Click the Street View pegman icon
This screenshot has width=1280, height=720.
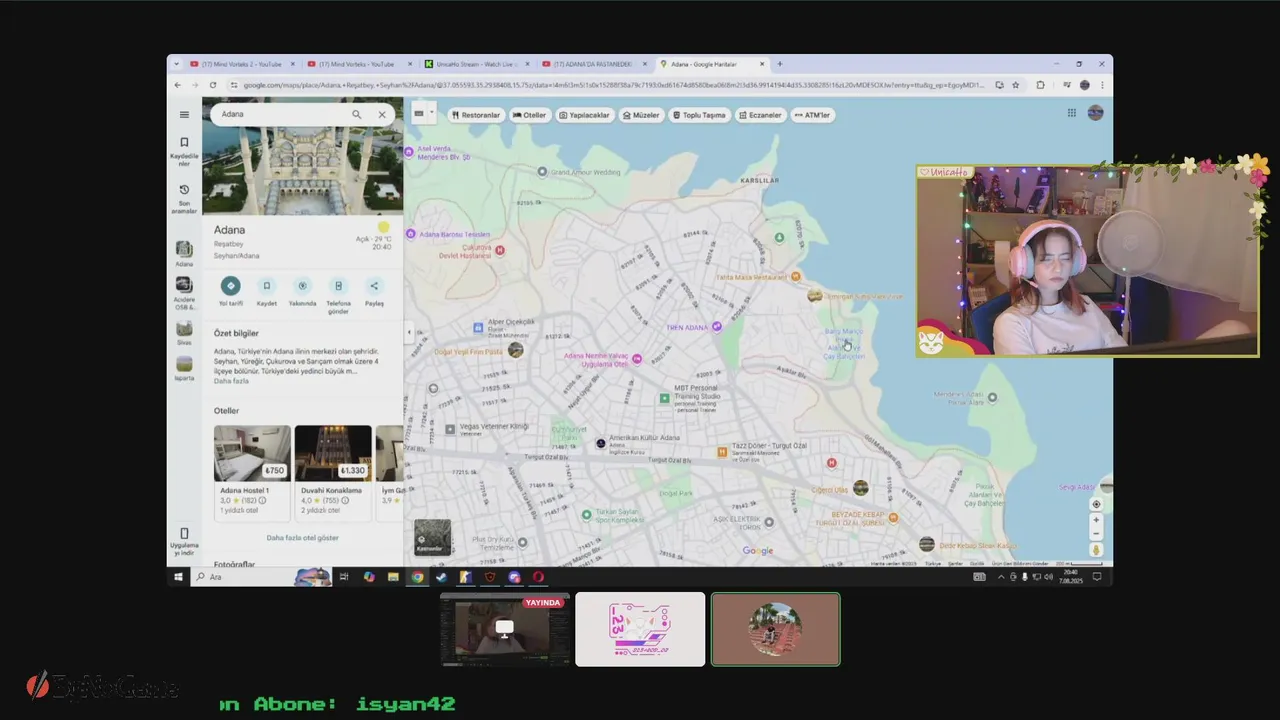tap(1096, 550)
